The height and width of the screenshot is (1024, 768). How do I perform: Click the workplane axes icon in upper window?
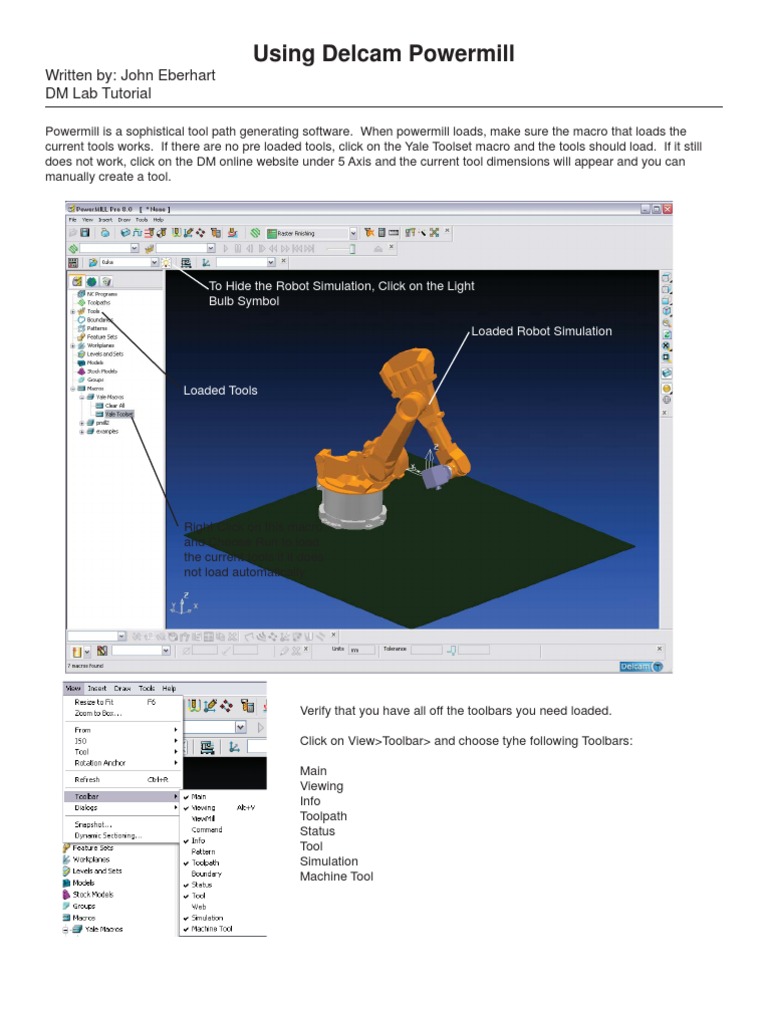pos(206,263)
